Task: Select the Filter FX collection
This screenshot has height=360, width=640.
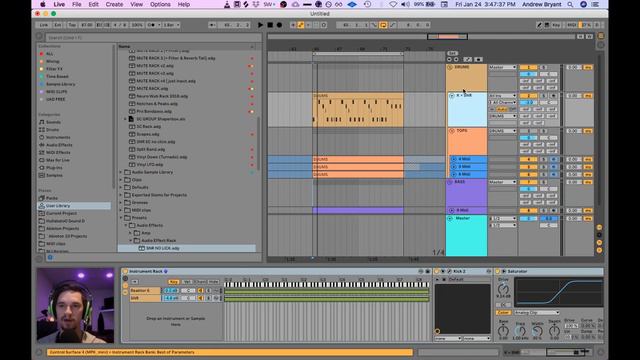Action: click(x=54, y=69)
